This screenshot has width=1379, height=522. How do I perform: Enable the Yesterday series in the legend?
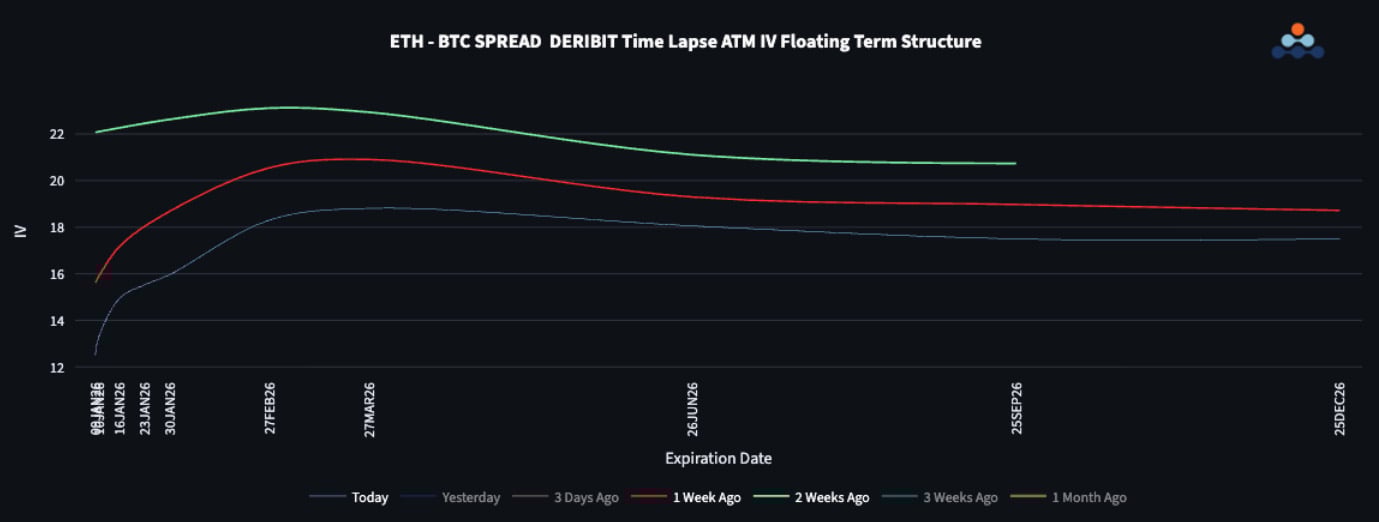point(470,497)
